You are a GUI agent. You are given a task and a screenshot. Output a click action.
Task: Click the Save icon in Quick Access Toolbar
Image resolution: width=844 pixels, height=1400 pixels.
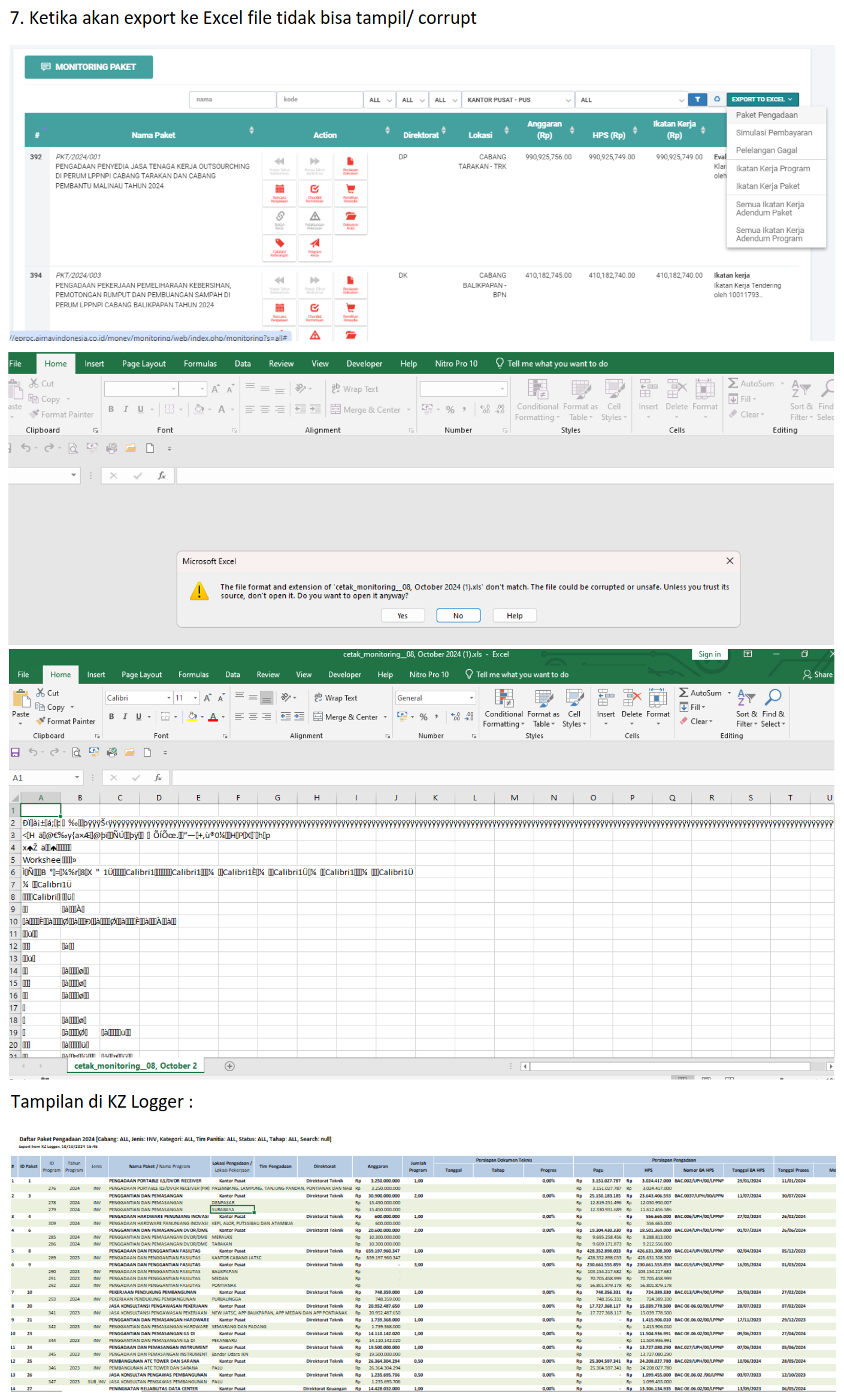(16, 752)
